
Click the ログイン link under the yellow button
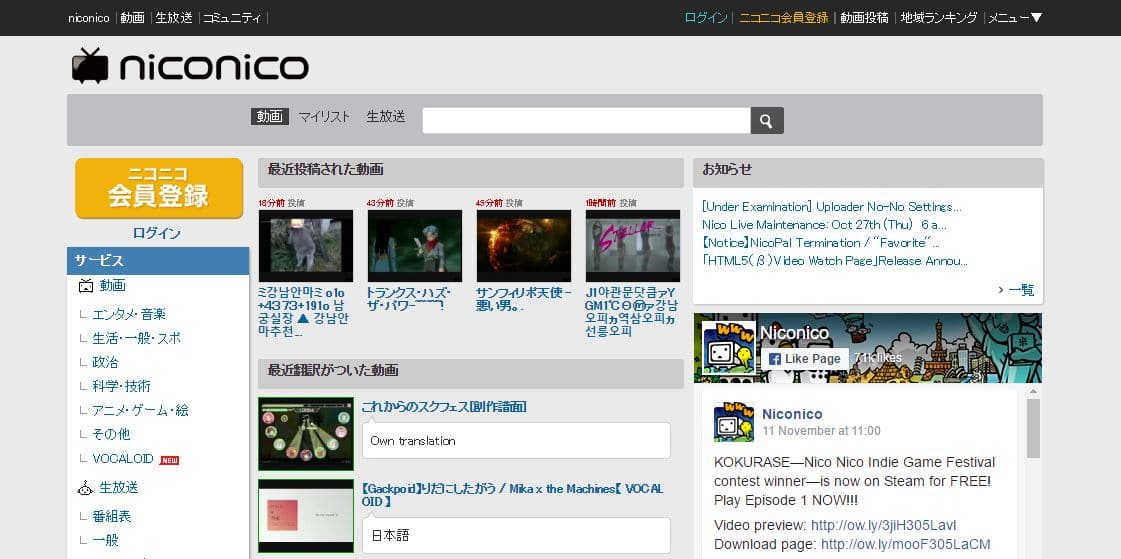157,233
